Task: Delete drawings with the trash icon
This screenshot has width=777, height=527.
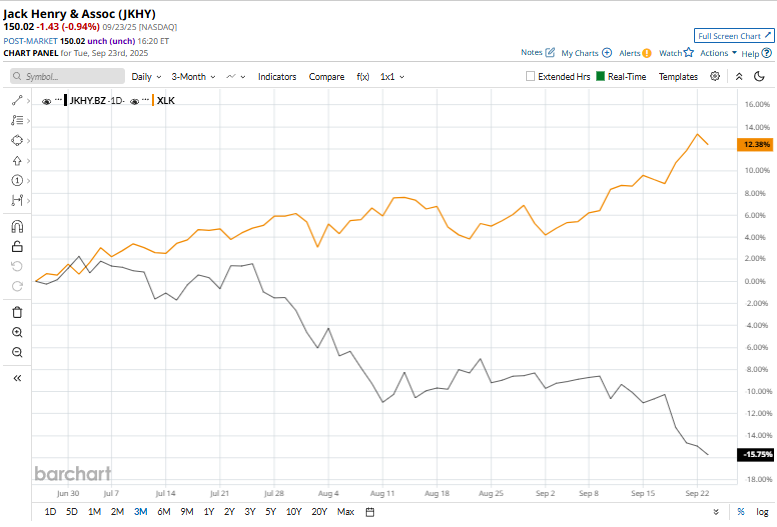Action: coord(17,312)
